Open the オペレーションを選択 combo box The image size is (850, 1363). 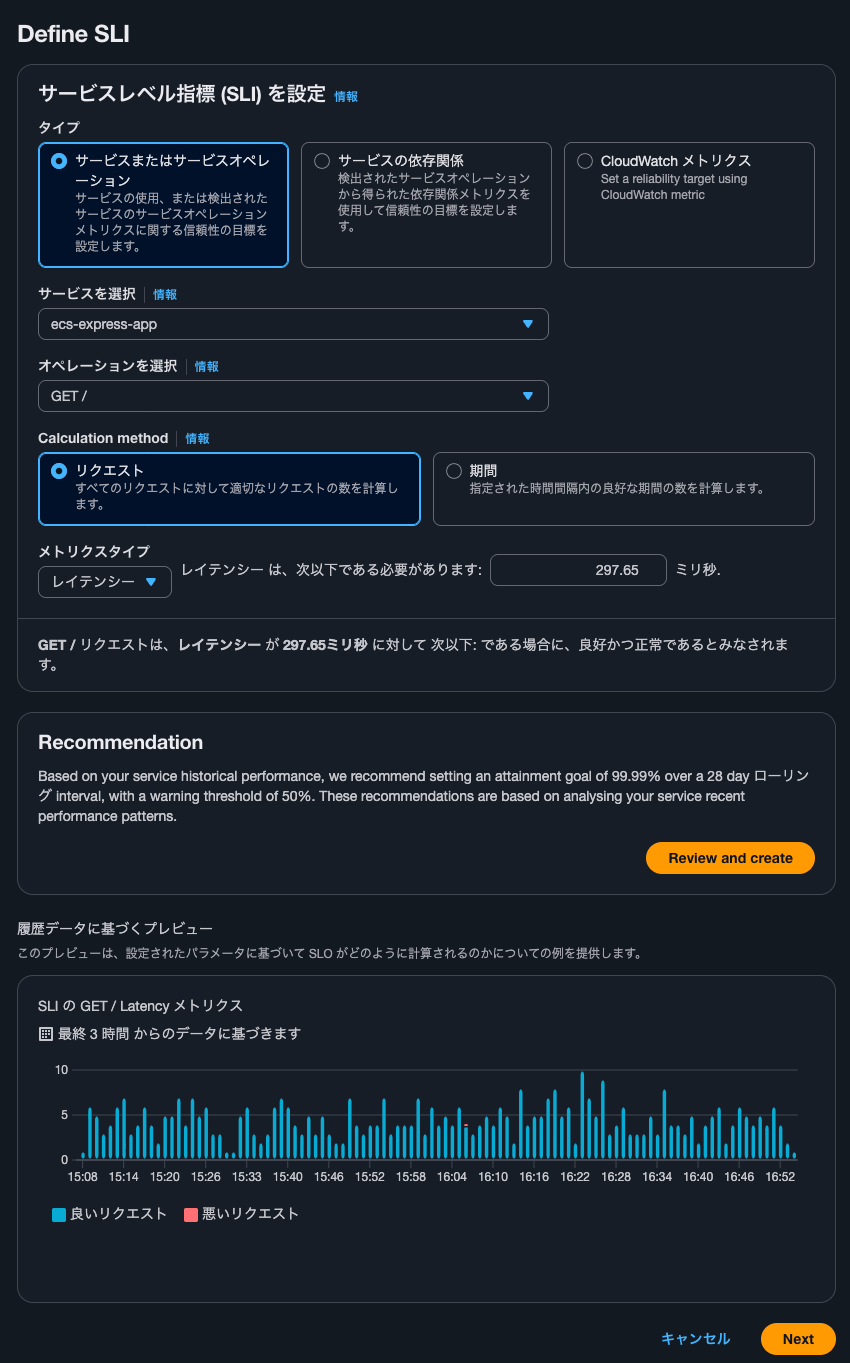coord(293,396)
